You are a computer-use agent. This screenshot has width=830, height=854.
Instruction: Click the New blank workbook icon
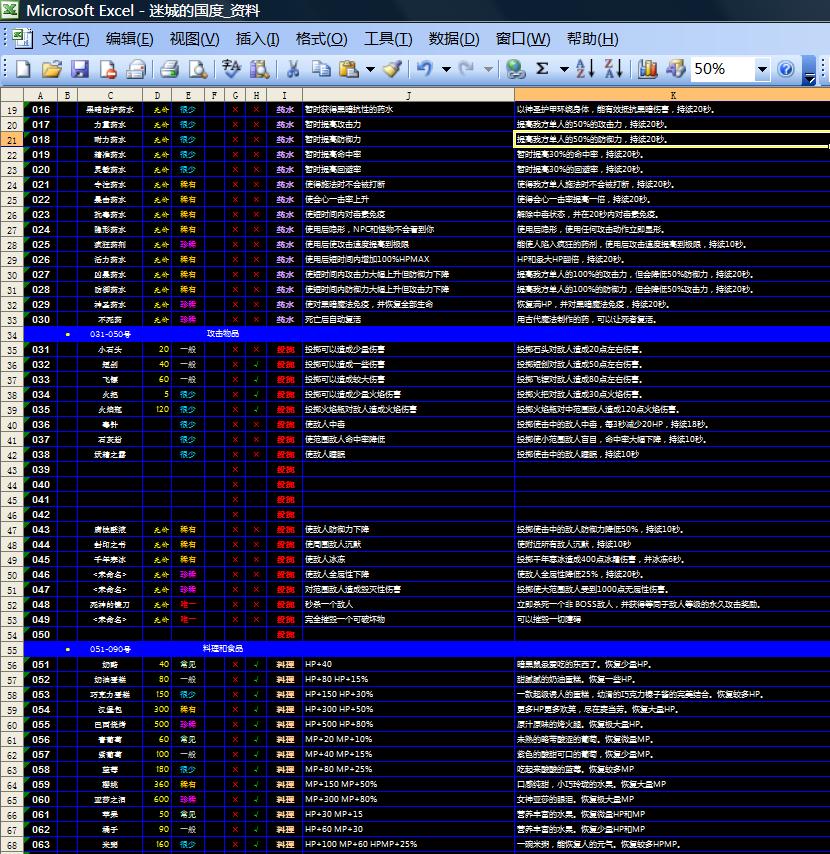tap(23, 69)
